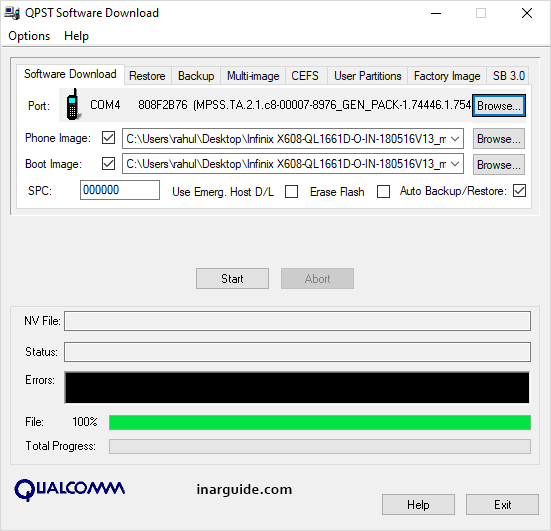Click the 808F2B76 device ID text
Image resolution: width=551 pixels, height=531 pixels.
coord(163,105)
